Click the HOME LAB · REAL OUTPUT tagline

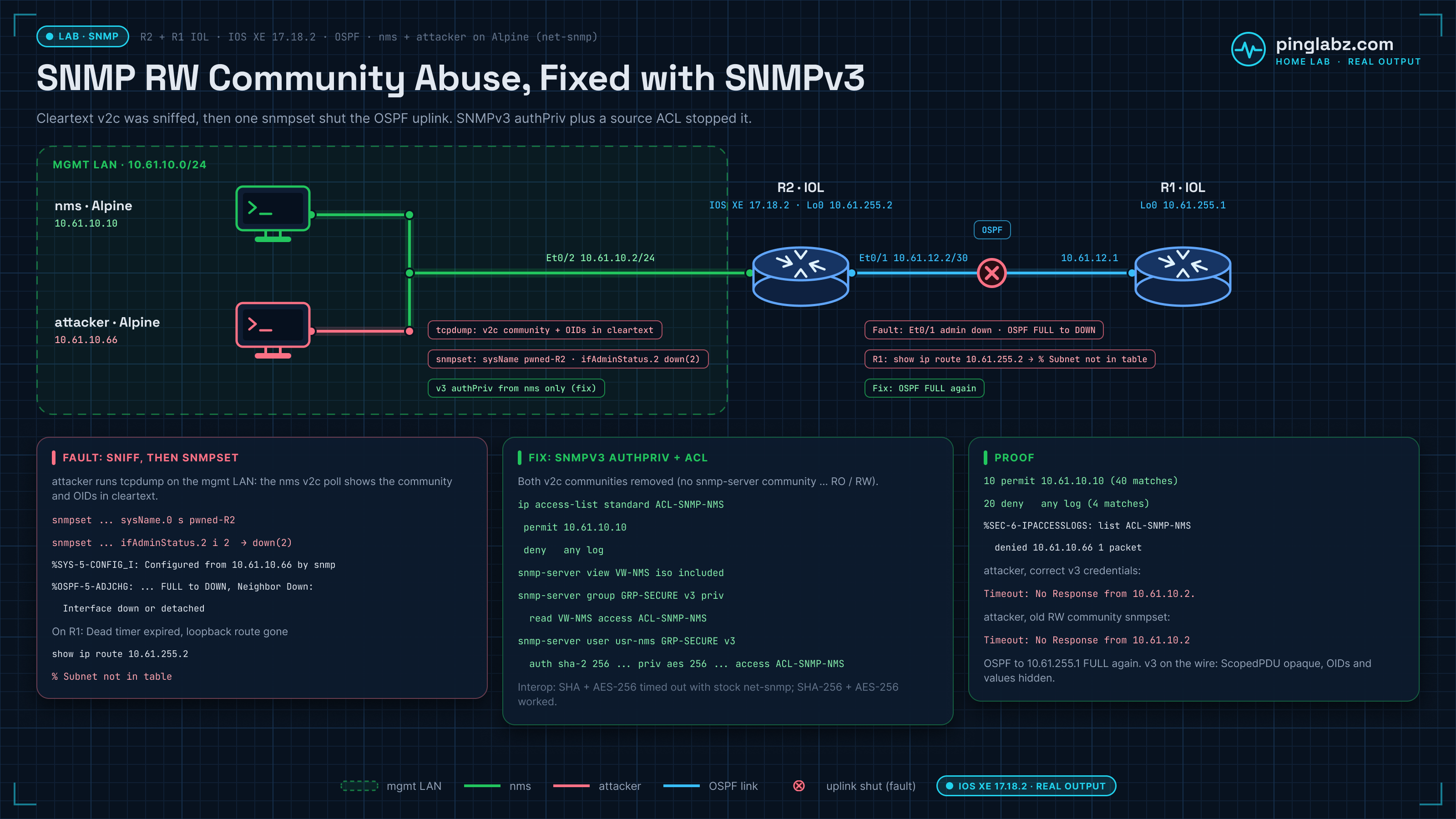(x=1348, y=61)
